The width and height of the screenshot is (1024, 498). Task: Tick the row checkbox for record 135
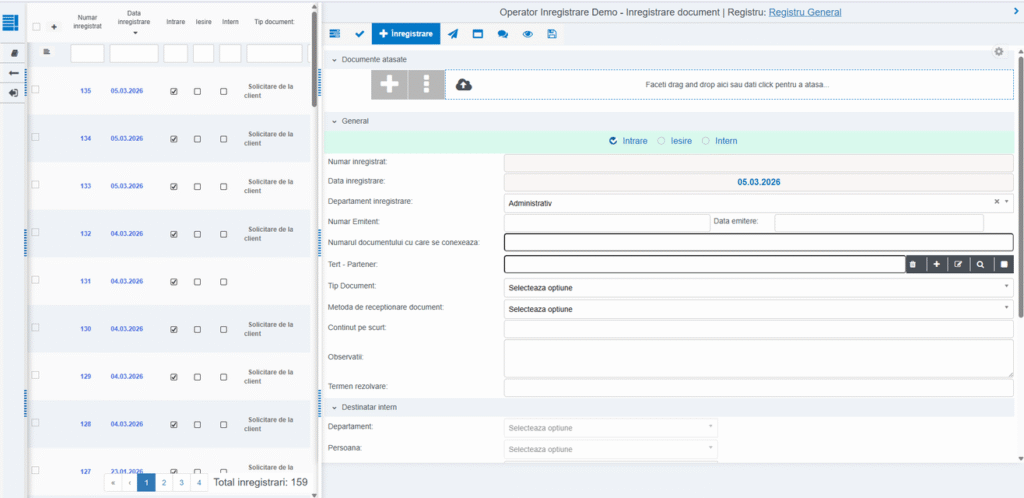point(36,90)
